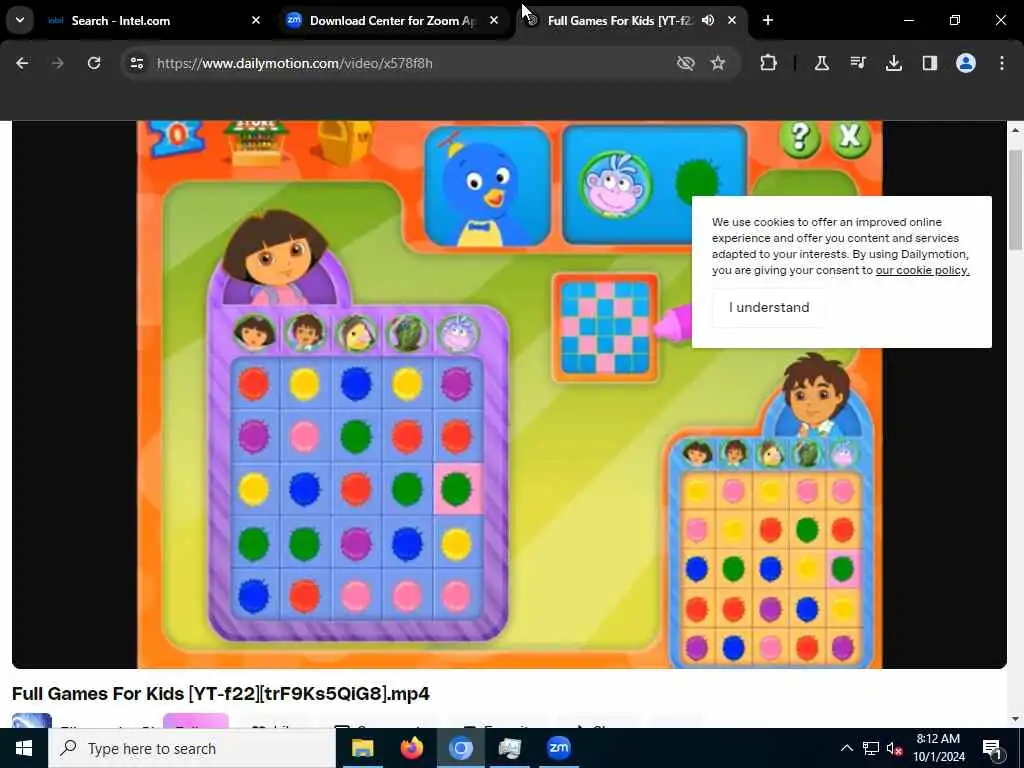Open the Zoom app in taskbar

[x=558, y=748]
